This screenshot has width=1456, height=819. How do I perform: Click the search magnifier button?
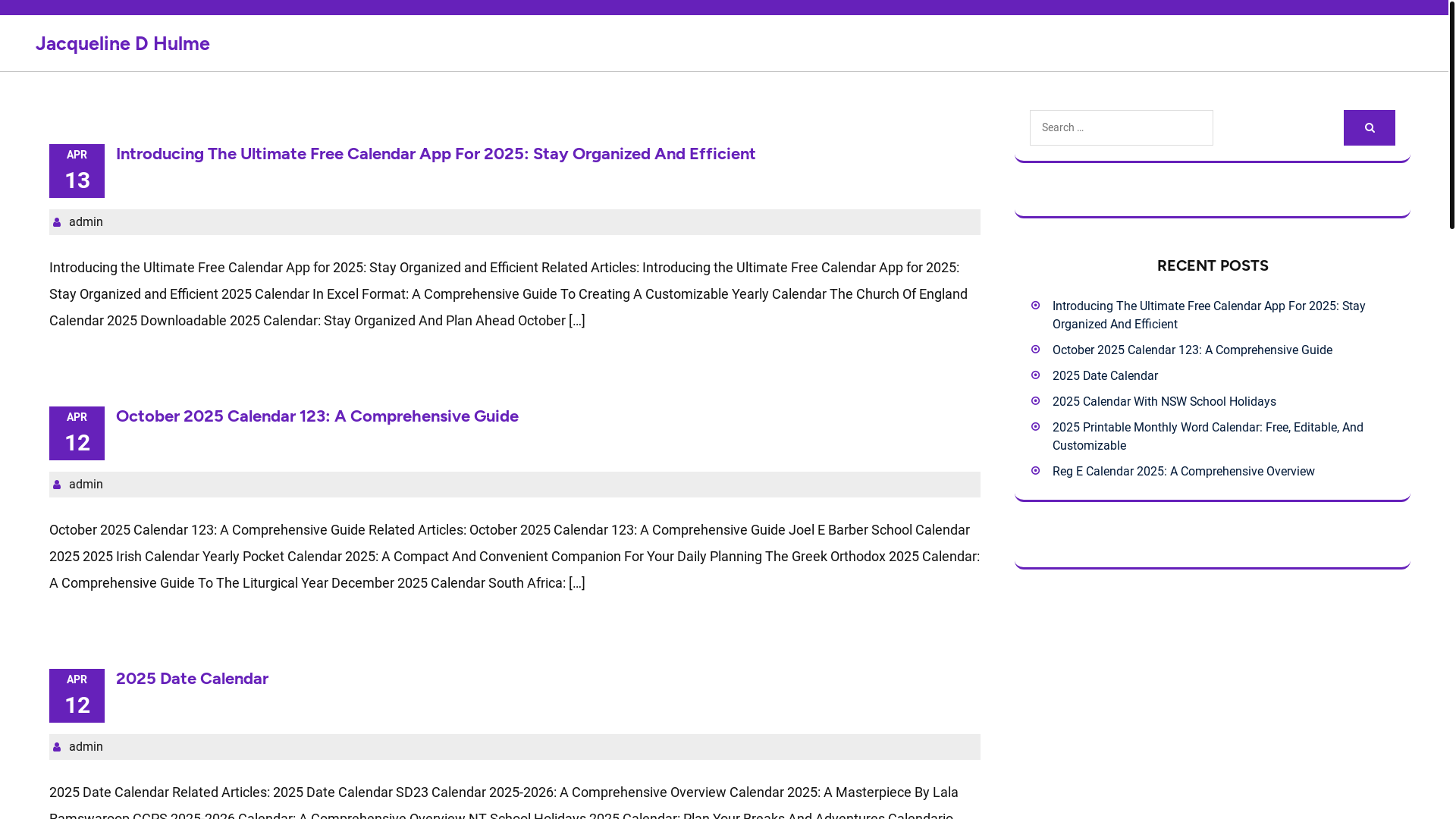point(1369,127)
